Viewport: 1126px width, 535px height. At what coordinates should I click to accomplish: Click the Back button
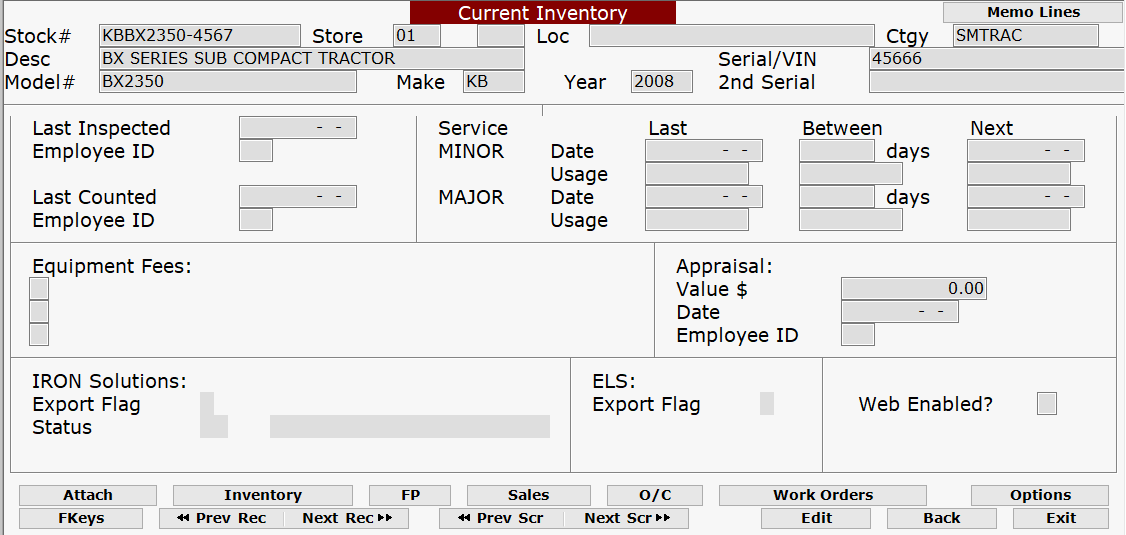tap(942, 518)
